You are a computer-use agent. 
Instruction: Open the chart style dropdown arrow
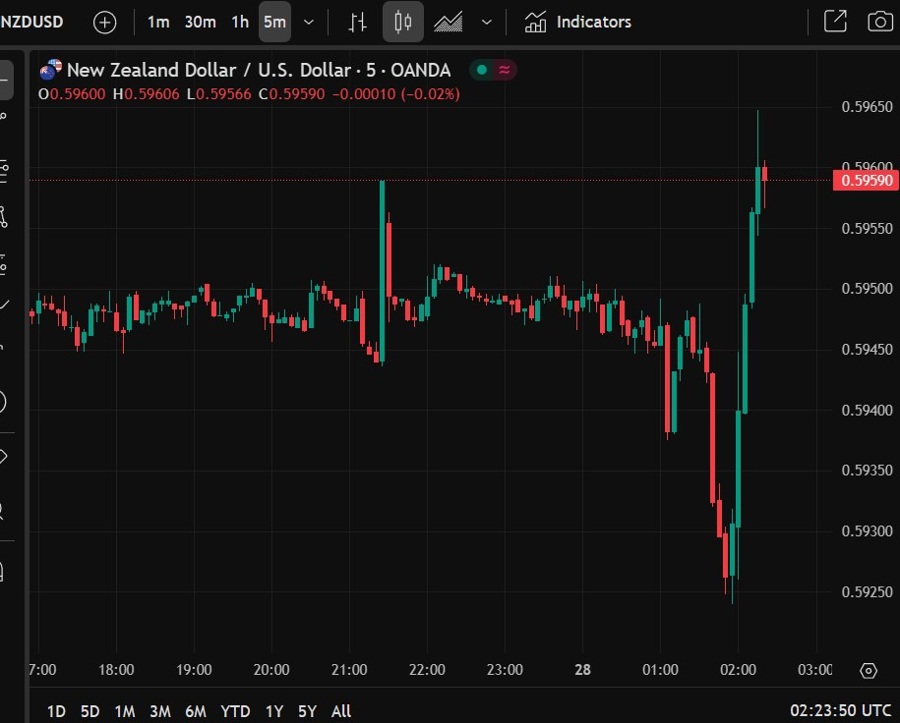tap(487, 21)
